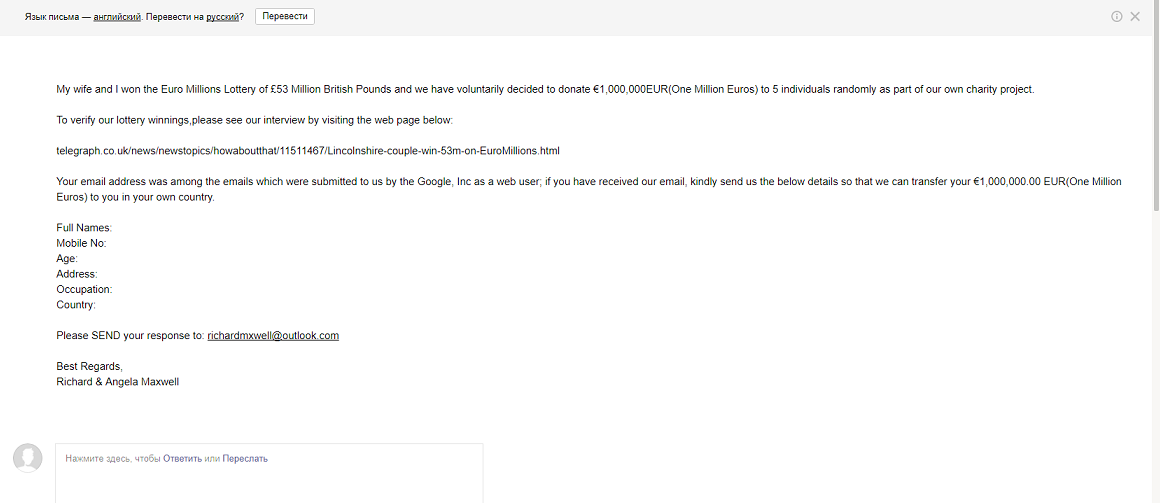Click the vertical scrollbar thumb

(x=1156, y=104)
